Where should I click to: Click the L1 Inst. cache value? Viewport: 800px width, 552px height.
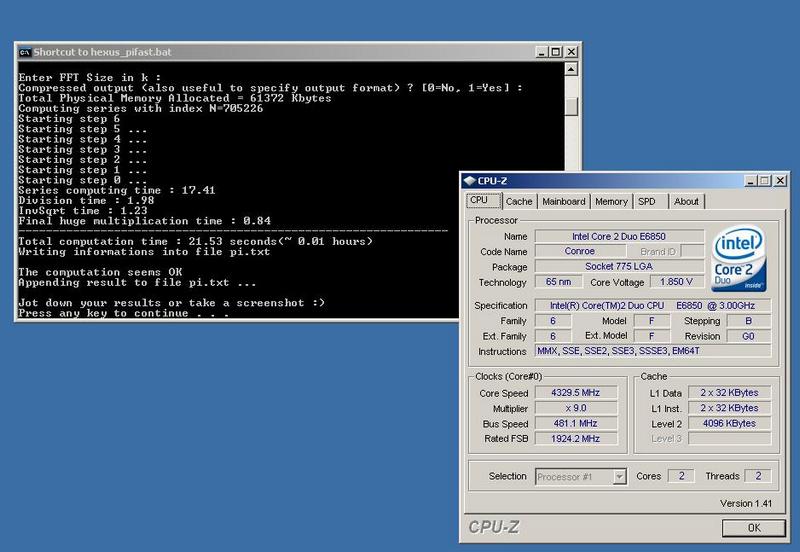pyautogui.click(x=730, y=408)
